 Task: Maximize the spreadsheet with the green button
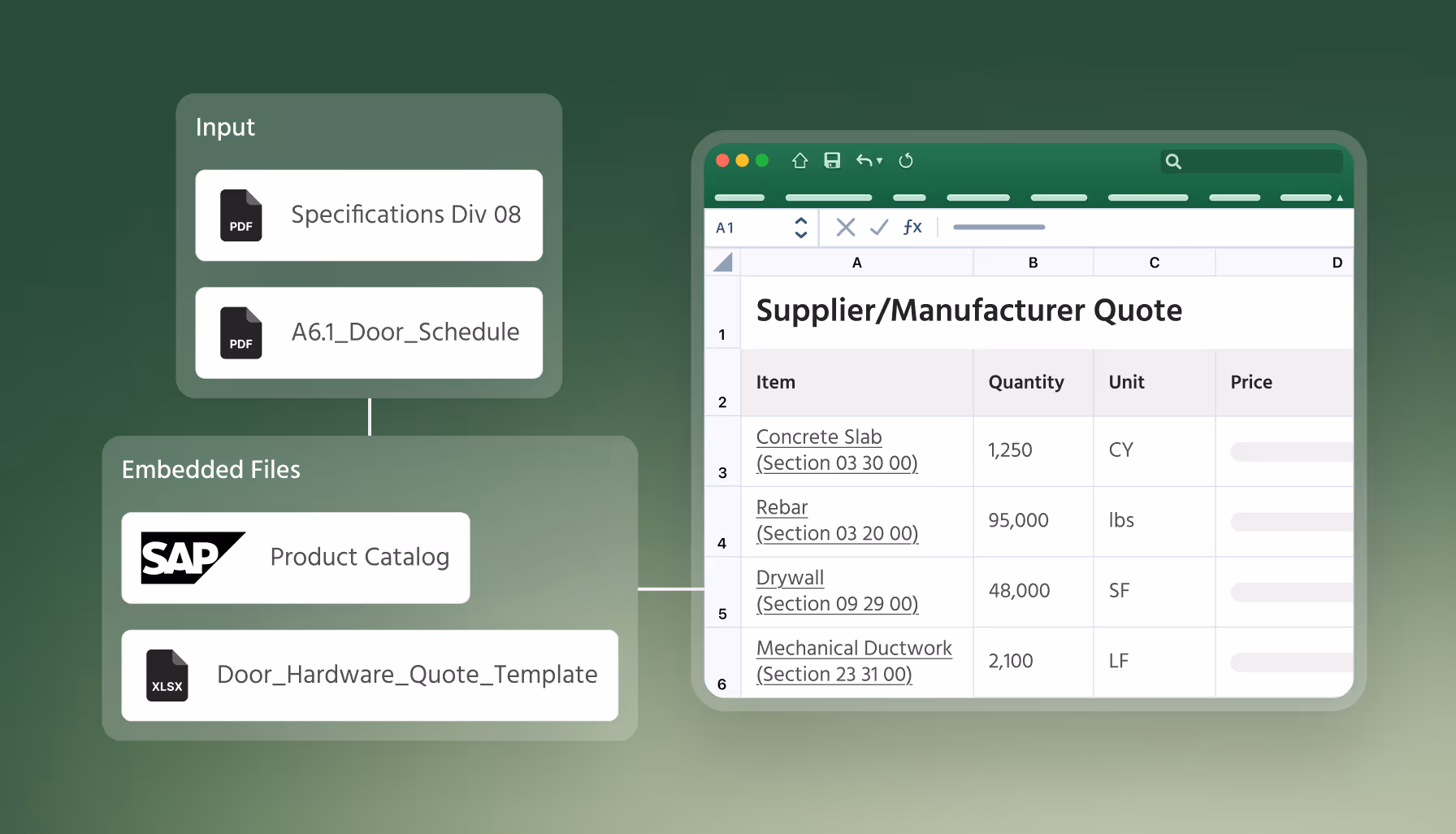click(x=762, y=160)
